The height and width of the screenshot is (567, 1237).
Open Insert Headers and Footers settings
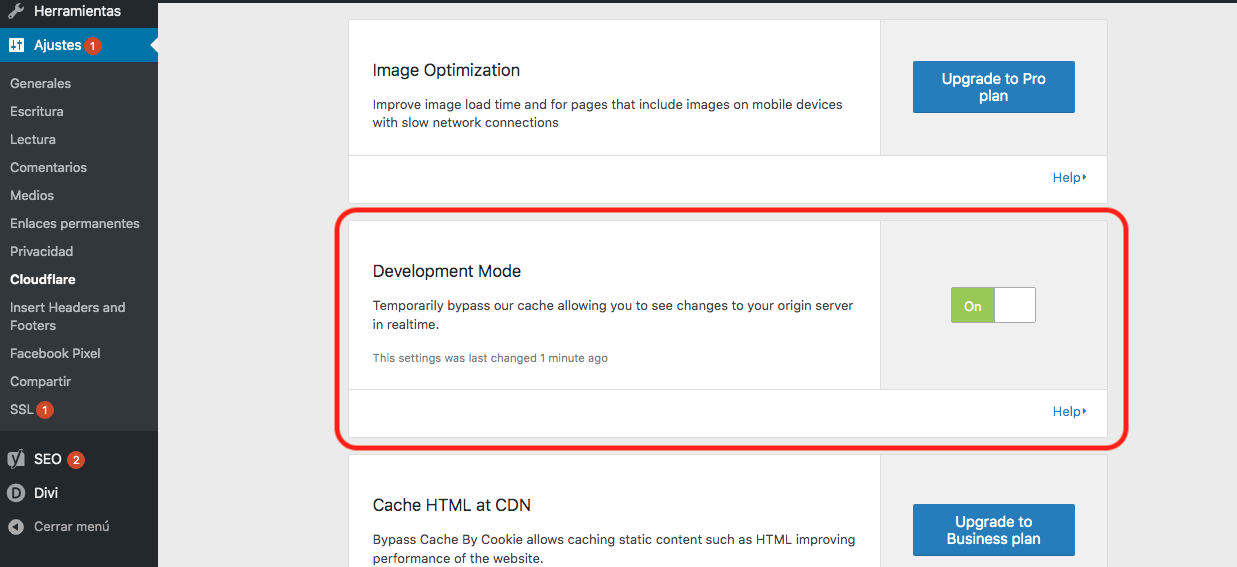pyautogui.click(x=67, y=316)
